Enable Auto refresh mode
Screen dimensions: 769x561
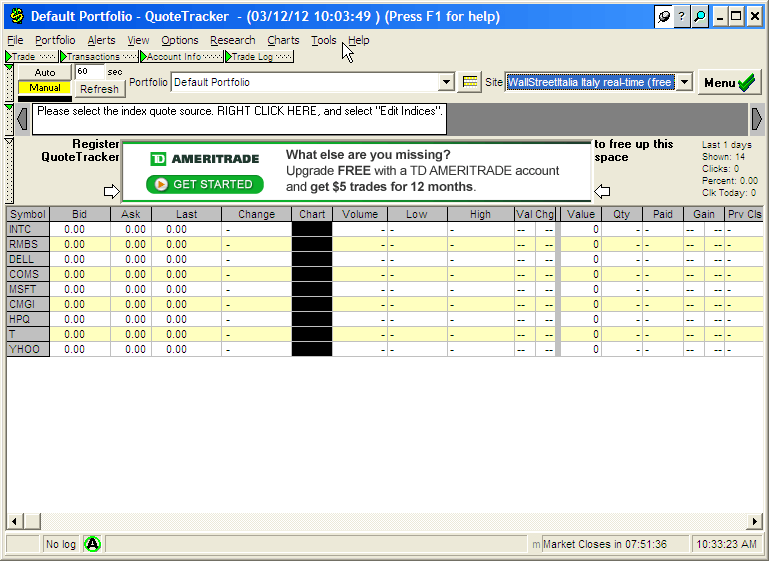(45, 73)
